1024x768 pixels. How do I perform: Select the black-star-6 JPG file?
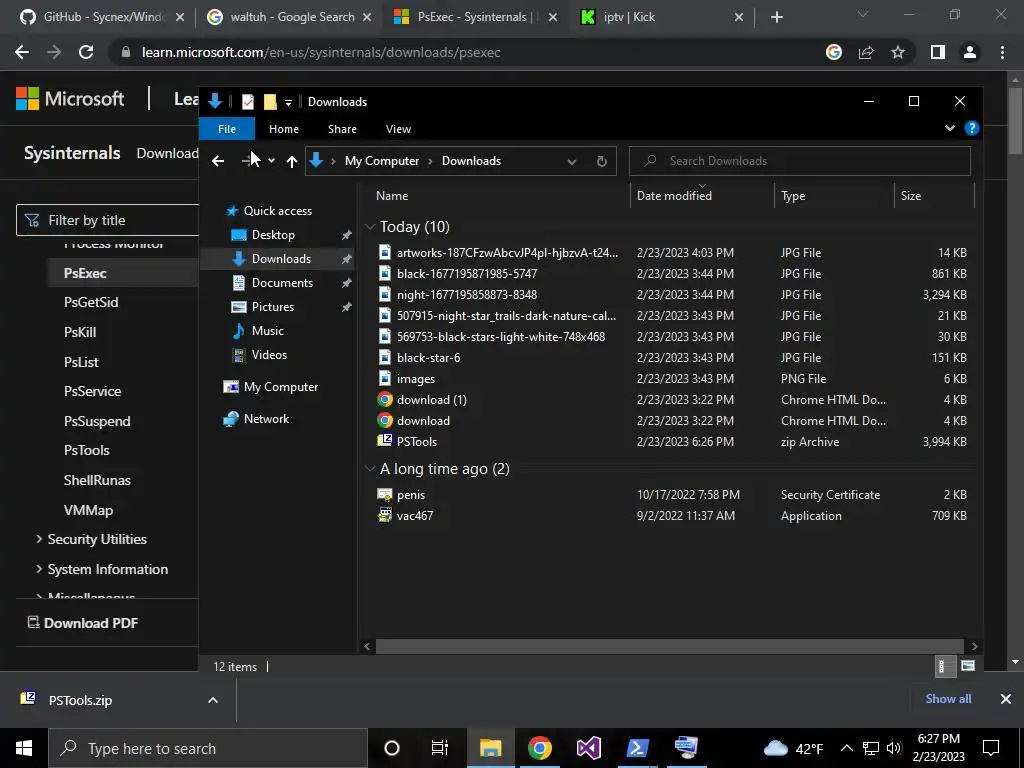point(428,358)
